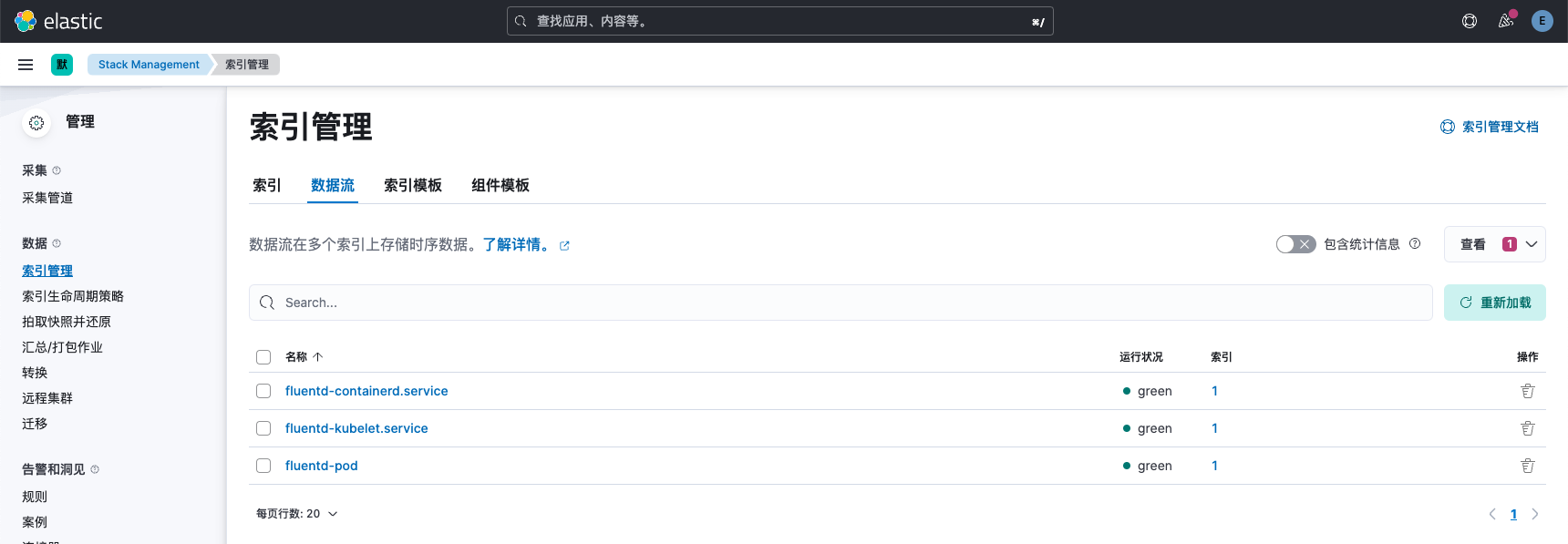Focus the global 查找应用、内容等 search field
This screenshot has height=544, width=1568.
tap(780, 21)
